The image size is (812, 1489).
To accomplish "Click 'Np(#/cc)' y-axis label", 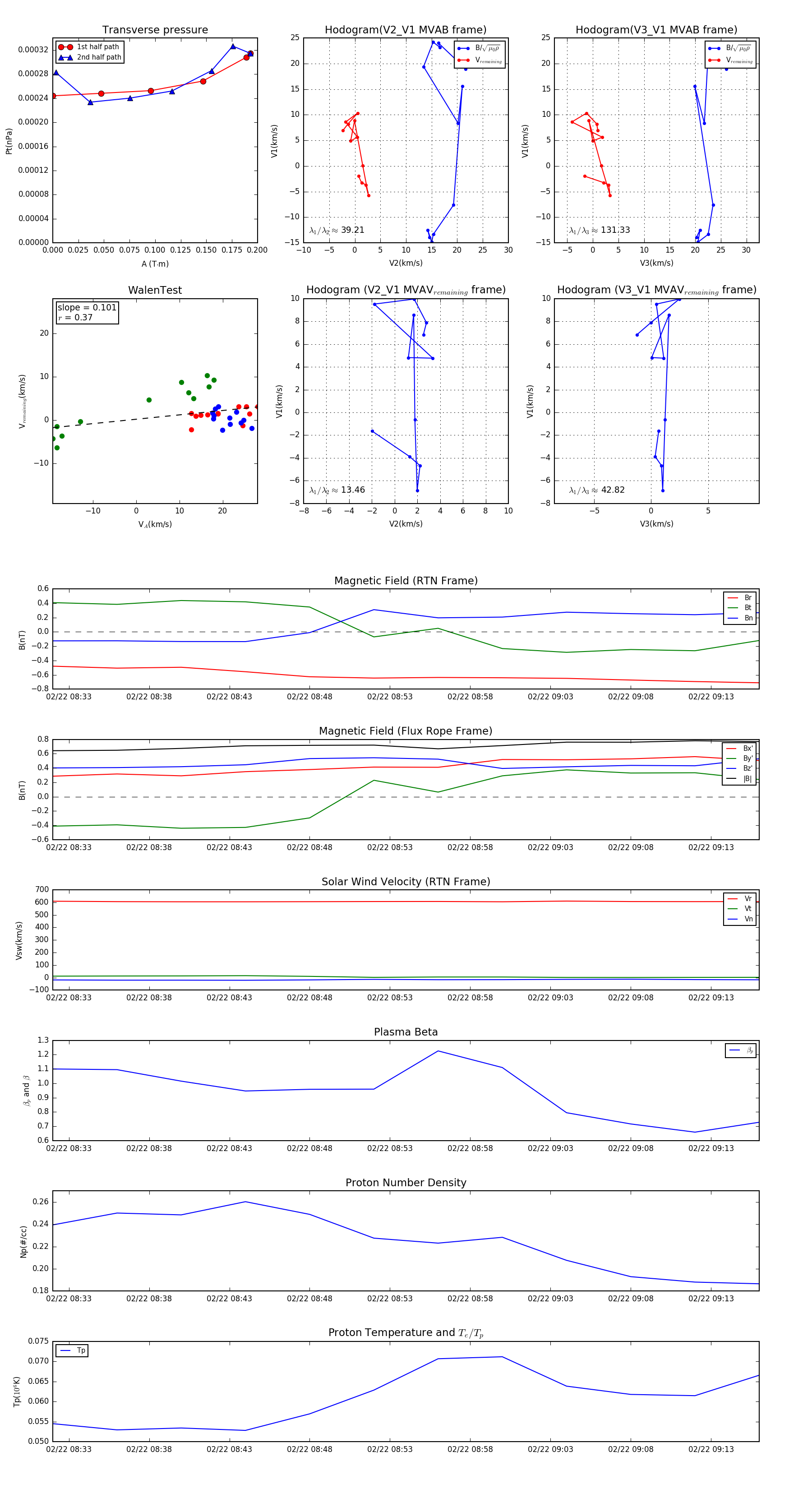I will (24, 1242).
